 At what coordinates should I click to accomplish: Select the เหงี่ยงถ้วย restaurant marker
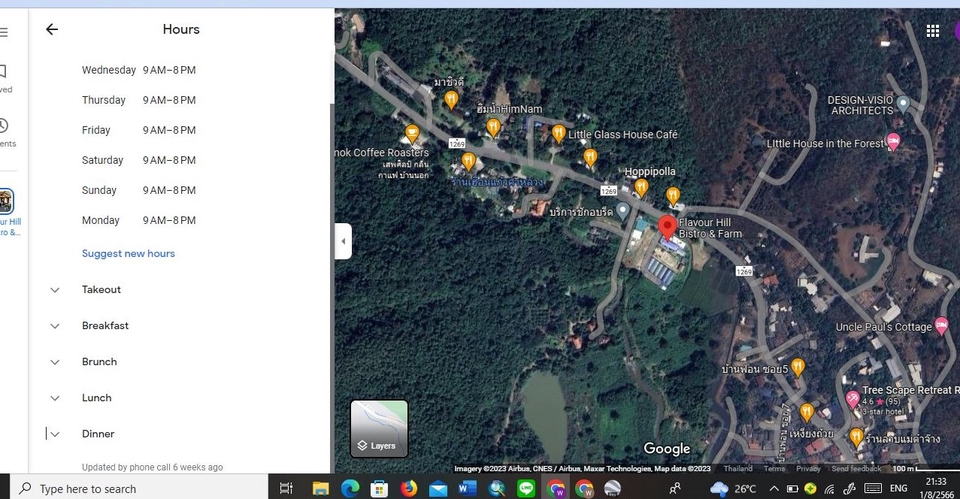tap(807, 412)
